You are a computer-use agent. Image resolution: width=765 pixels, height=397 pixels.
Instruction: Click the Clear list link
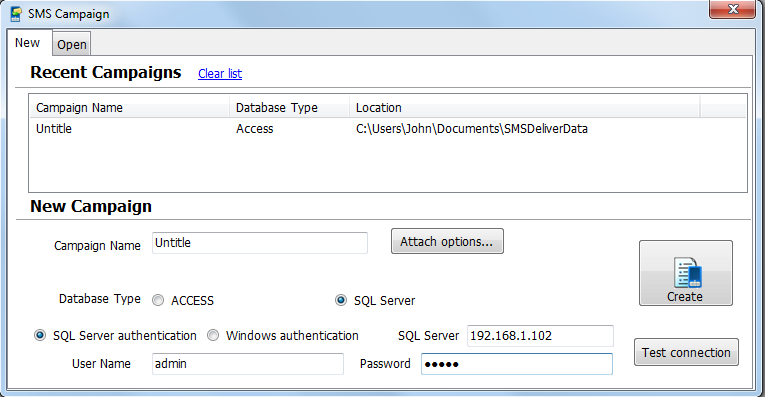pos(220,74)
